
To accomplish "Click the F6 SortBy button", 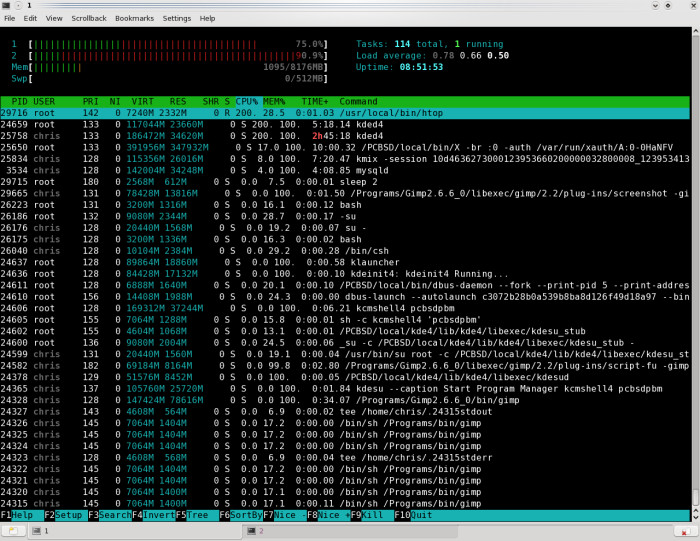I will click(x=241, y=515).
